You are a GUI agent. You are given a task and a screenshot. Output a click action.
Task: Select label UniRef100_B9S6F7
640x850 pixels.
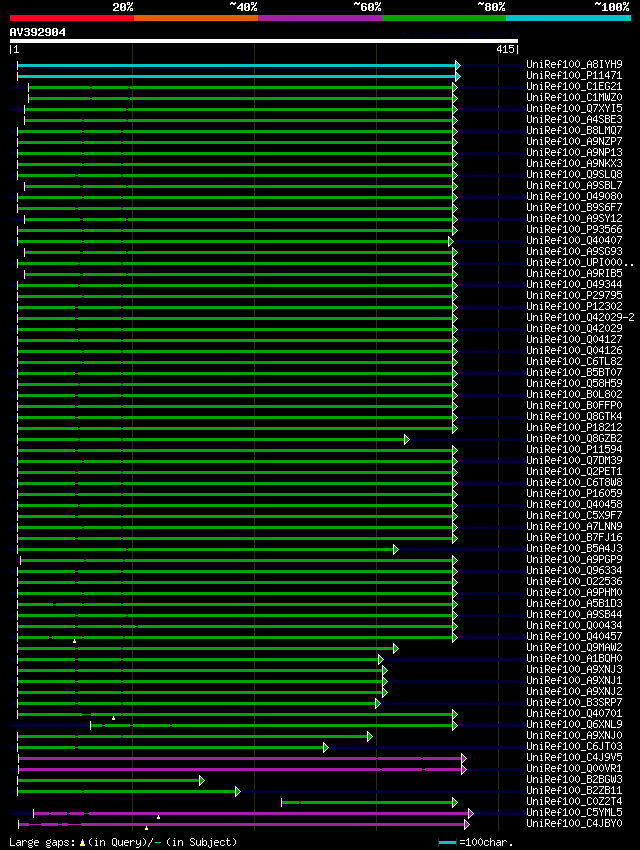coord(574,207)
